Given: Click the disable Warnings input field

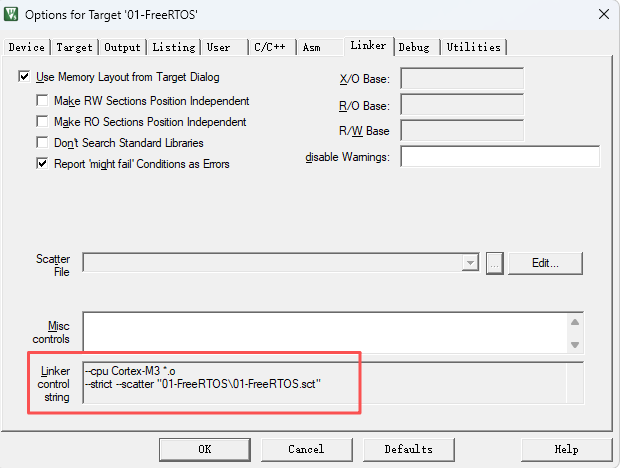Looking at the screenshot, I should 500,156.
